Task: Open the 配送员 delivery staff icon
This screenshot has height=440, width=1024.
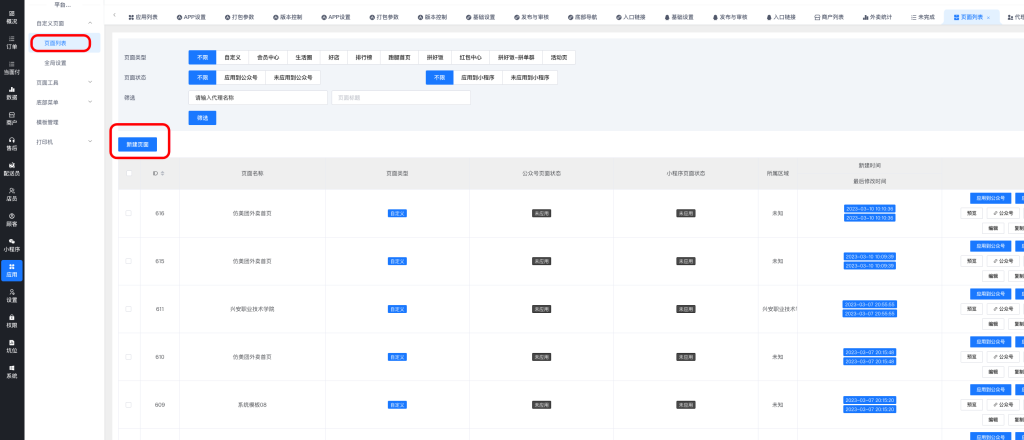Action: click(x=12, y=169)
